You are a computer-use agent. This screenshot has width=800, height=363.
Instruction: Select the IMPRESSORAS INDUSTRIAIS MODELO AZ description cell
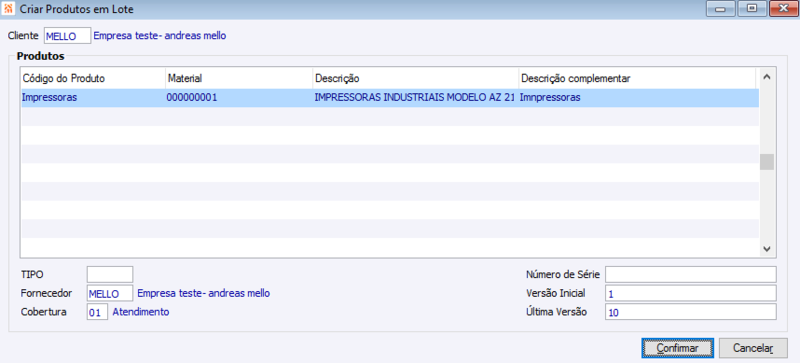pos(415,98)
